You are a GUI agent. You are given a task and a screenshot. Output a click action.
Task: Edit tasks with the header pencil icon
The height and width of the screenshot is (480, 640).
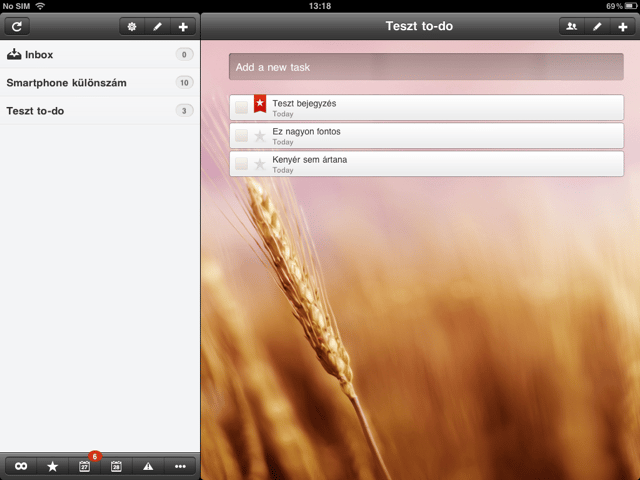click(597, 27)
